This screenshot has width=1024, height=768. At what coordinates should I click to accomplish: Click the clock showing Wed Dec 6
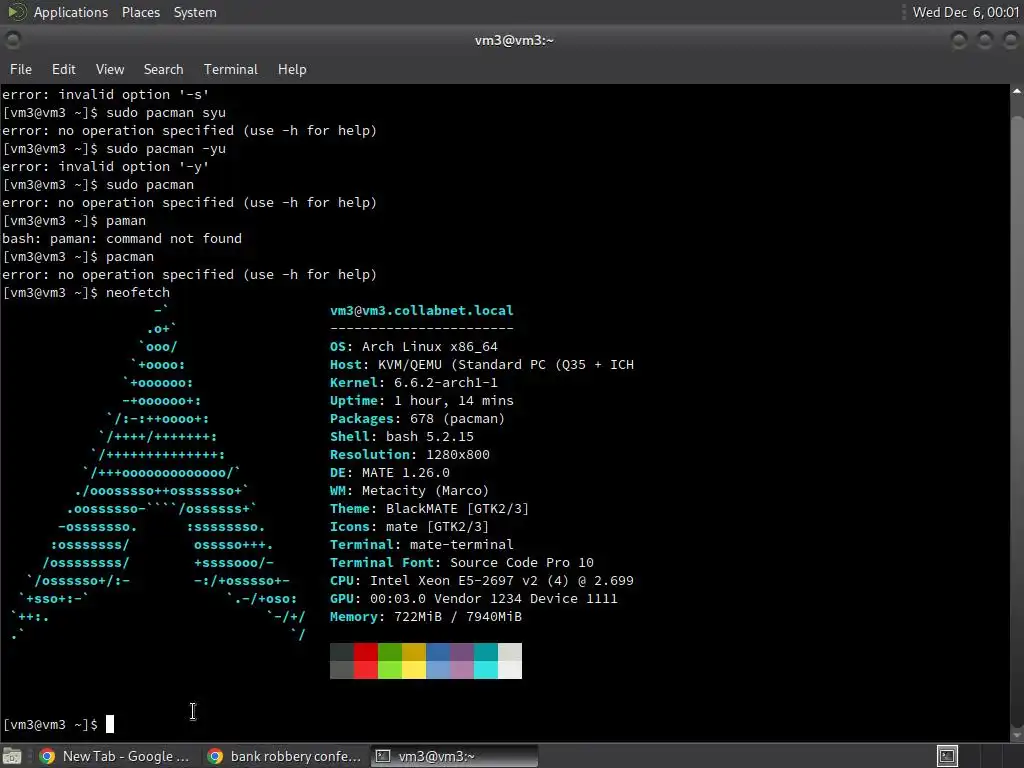pyautogui.click(x=965, y=12)
